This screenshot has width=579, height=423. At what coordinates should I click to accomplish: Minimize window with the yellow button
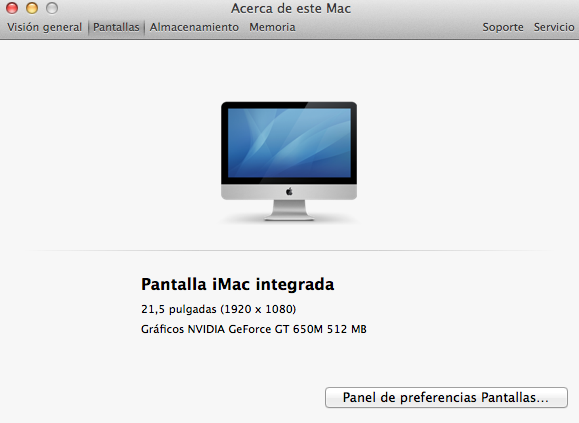(32, 8)
